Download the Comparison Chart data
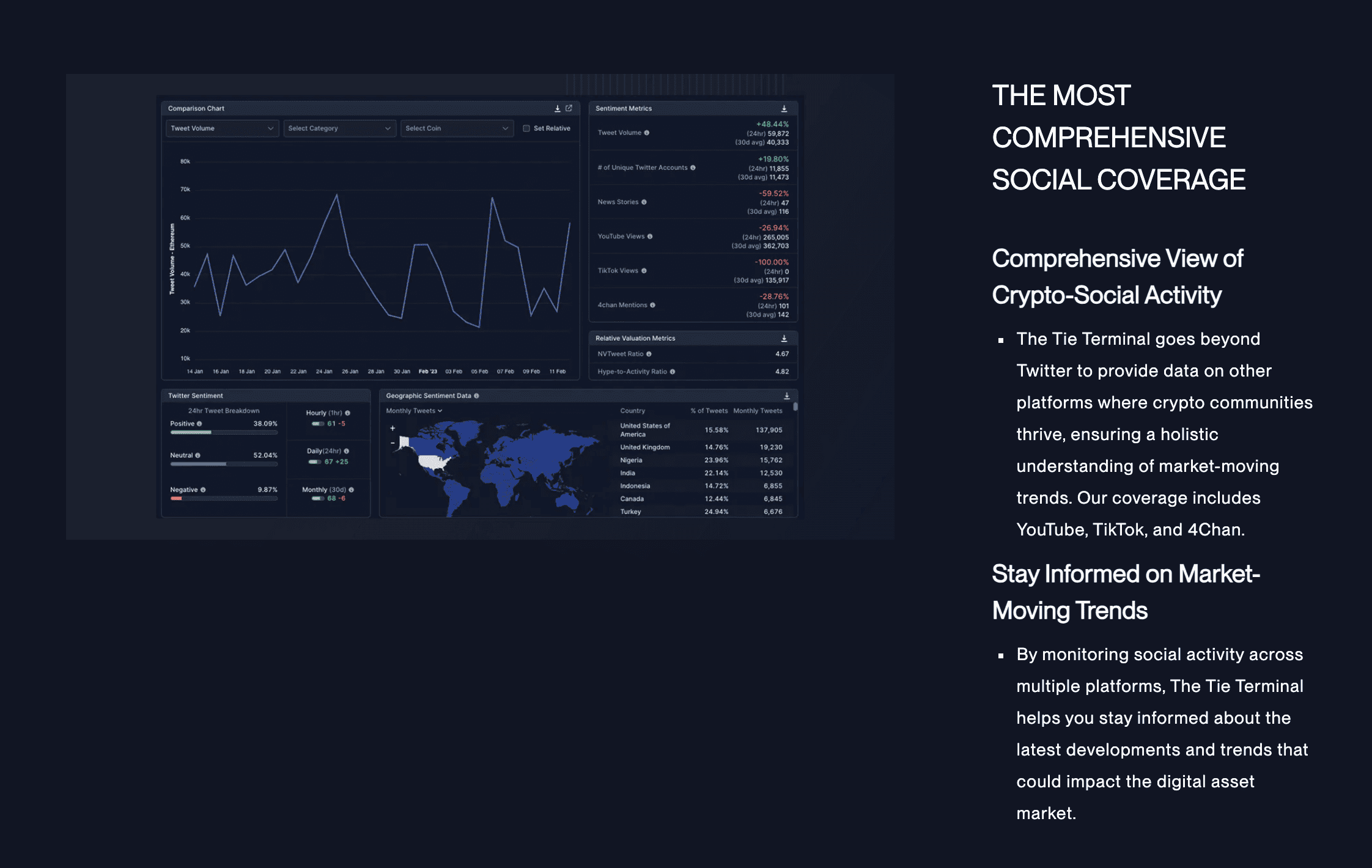 (x=557, y=109)
